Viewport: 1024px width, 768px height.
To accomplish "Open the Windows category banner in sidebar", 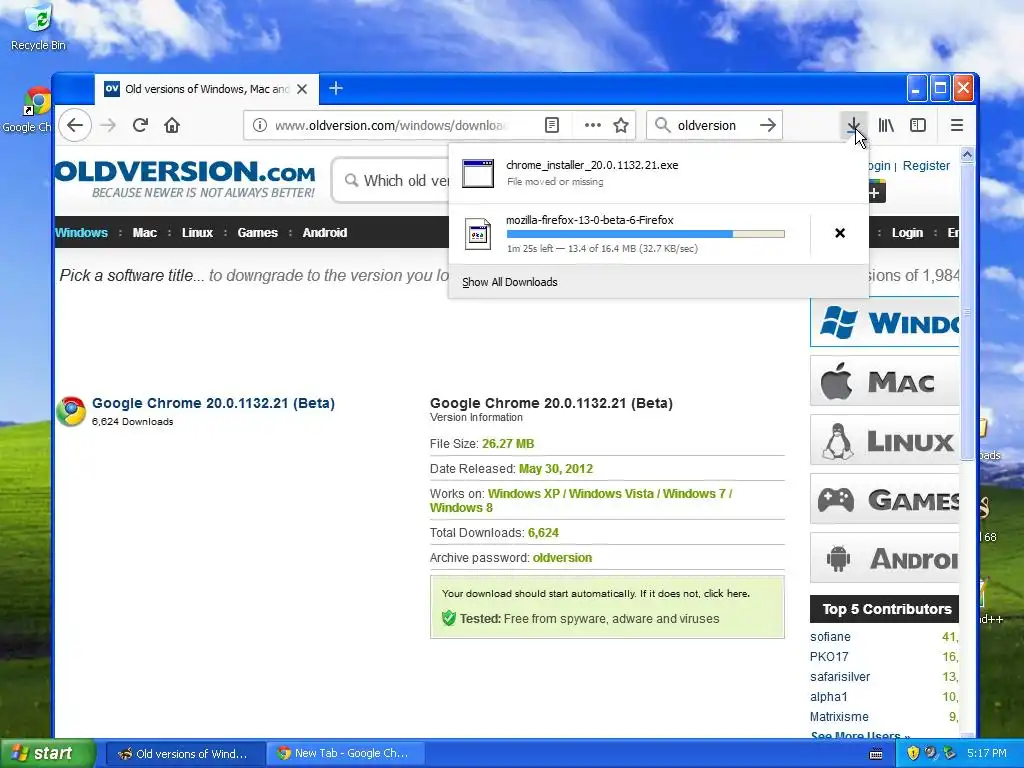I will tap(885, 323).
